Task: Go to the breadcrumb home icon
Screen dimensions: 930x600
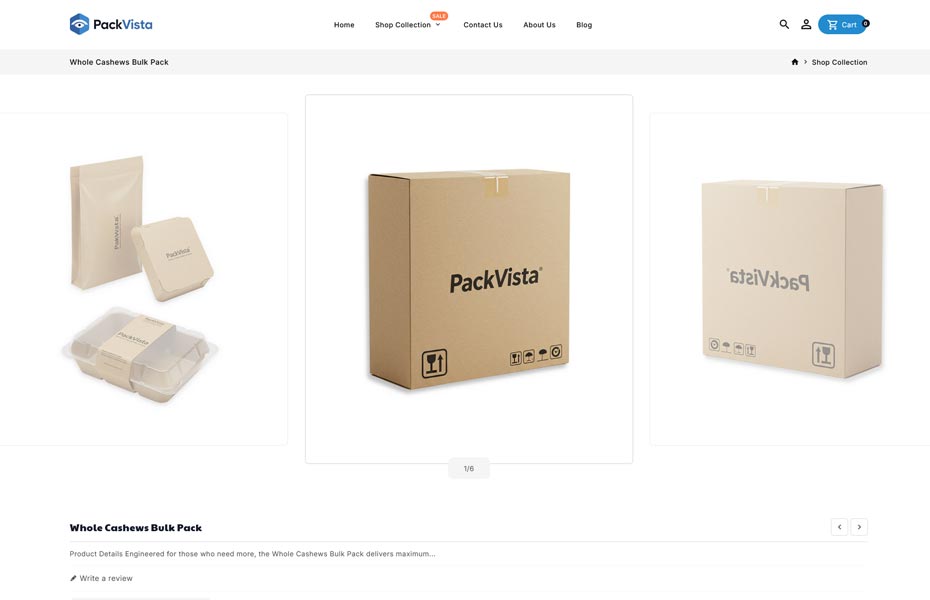Action: click(x=795, y=62)
